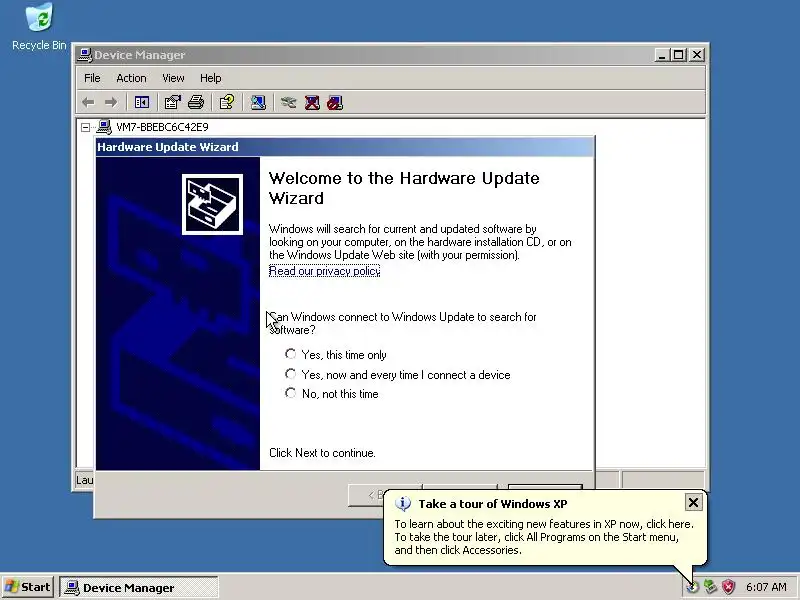This screenshot has width=800, height=600.
Task: Open Properties via the toolbar icon
Action: (x=172, y=103)
